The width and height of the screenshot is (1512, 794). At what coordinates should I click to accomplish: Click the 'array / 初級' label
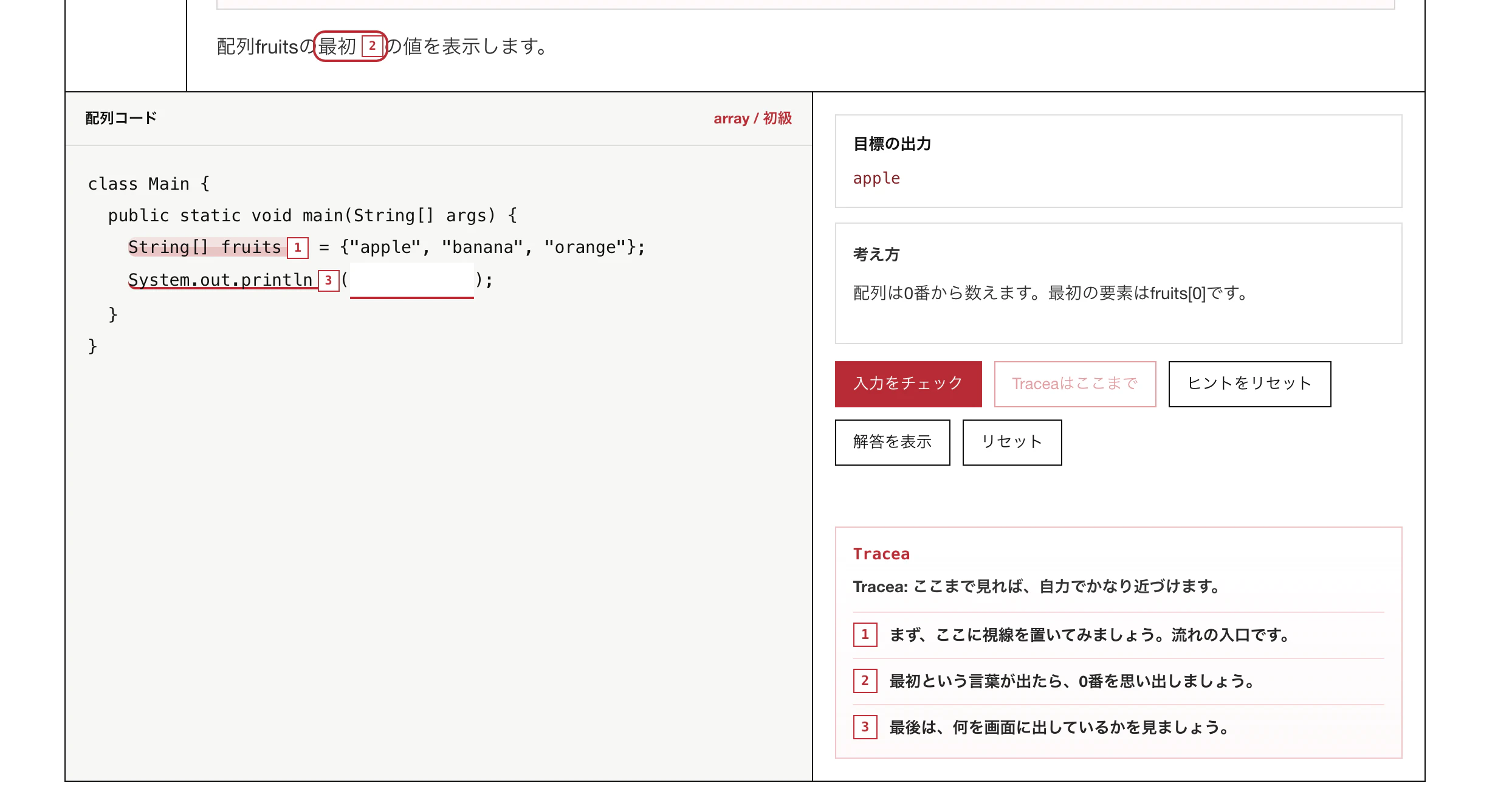[x=752, y=119]
